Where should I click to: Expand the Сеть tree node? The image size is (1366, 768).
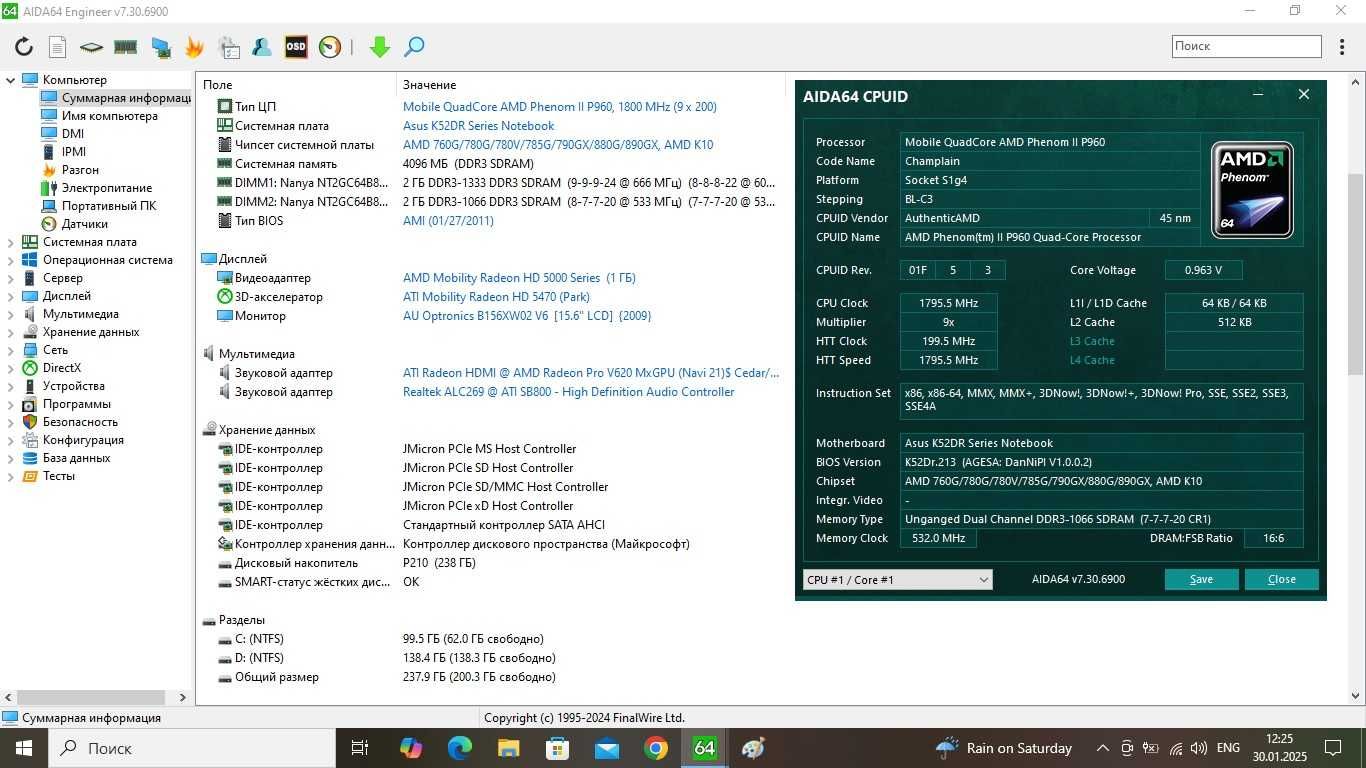[x=11, y=350]
